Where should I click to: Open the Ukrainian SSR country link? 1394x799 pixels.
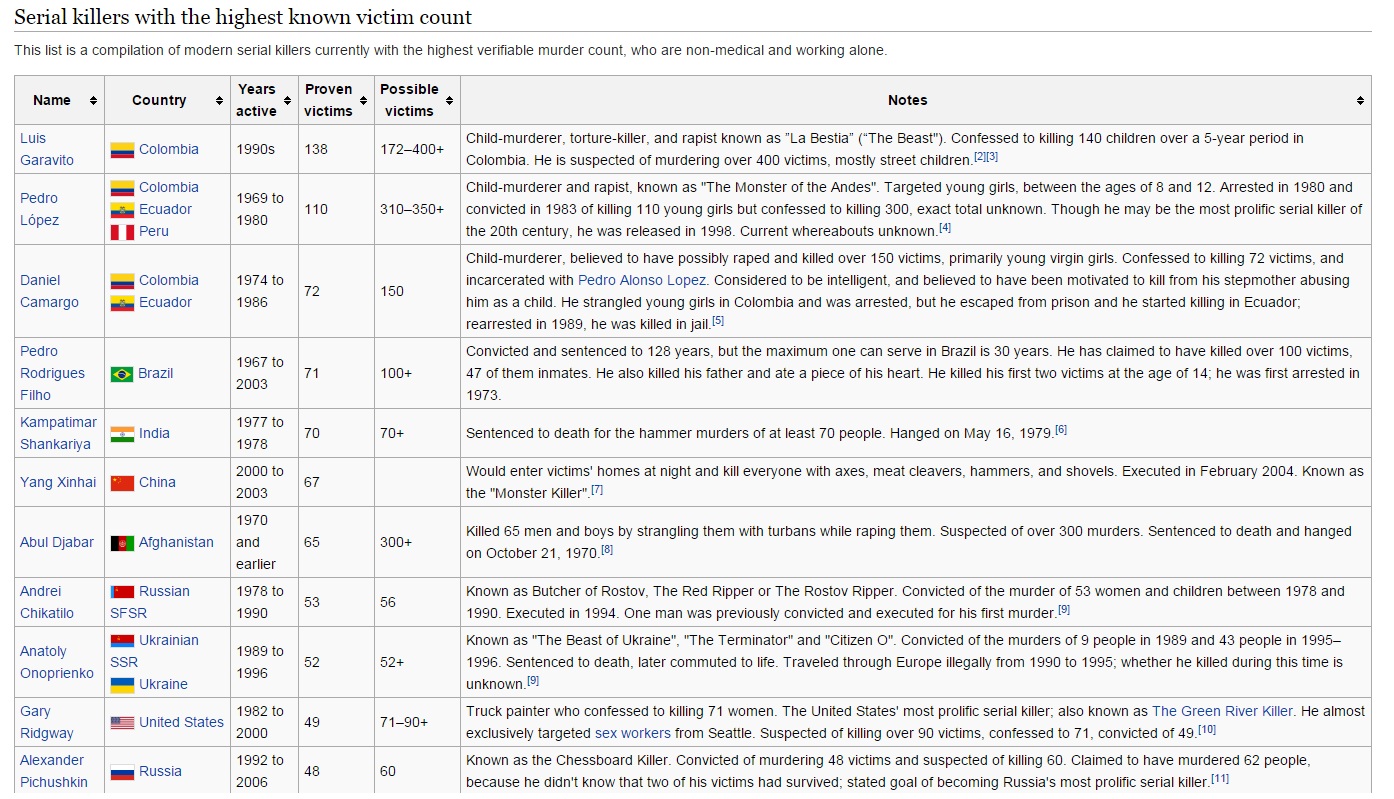(x=154, y=651)
